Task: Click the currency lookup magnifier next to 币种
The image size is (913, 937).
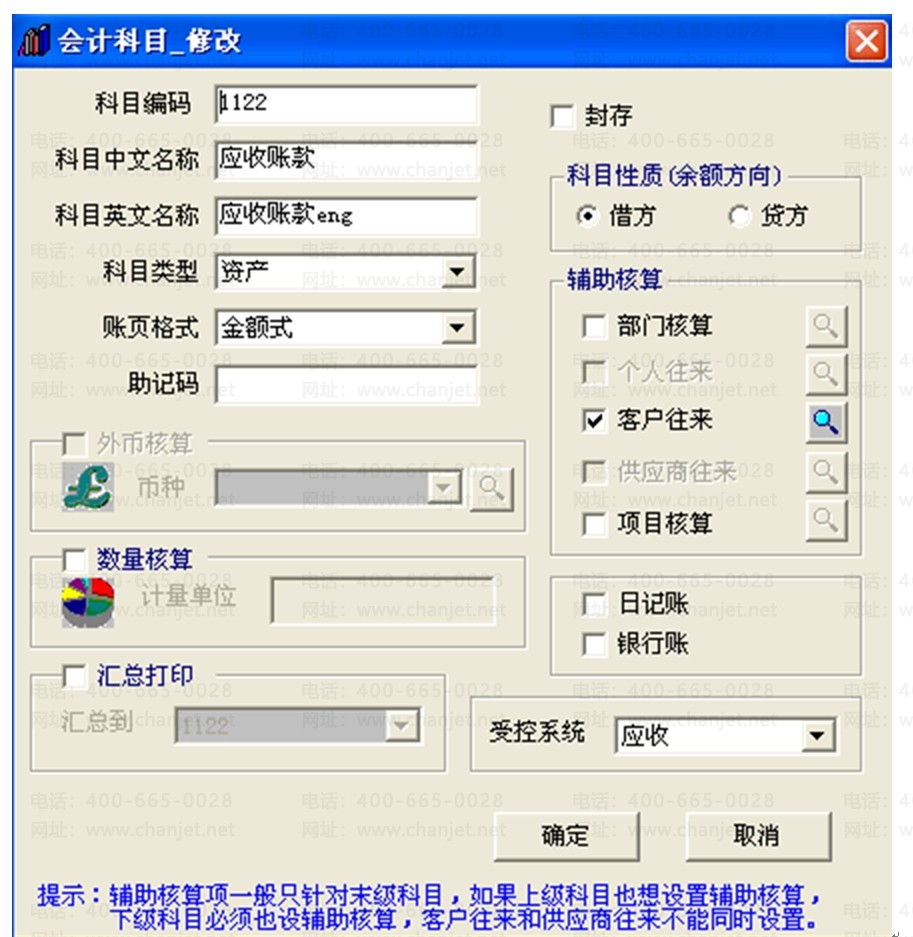Action: click(x=492, y=489)
